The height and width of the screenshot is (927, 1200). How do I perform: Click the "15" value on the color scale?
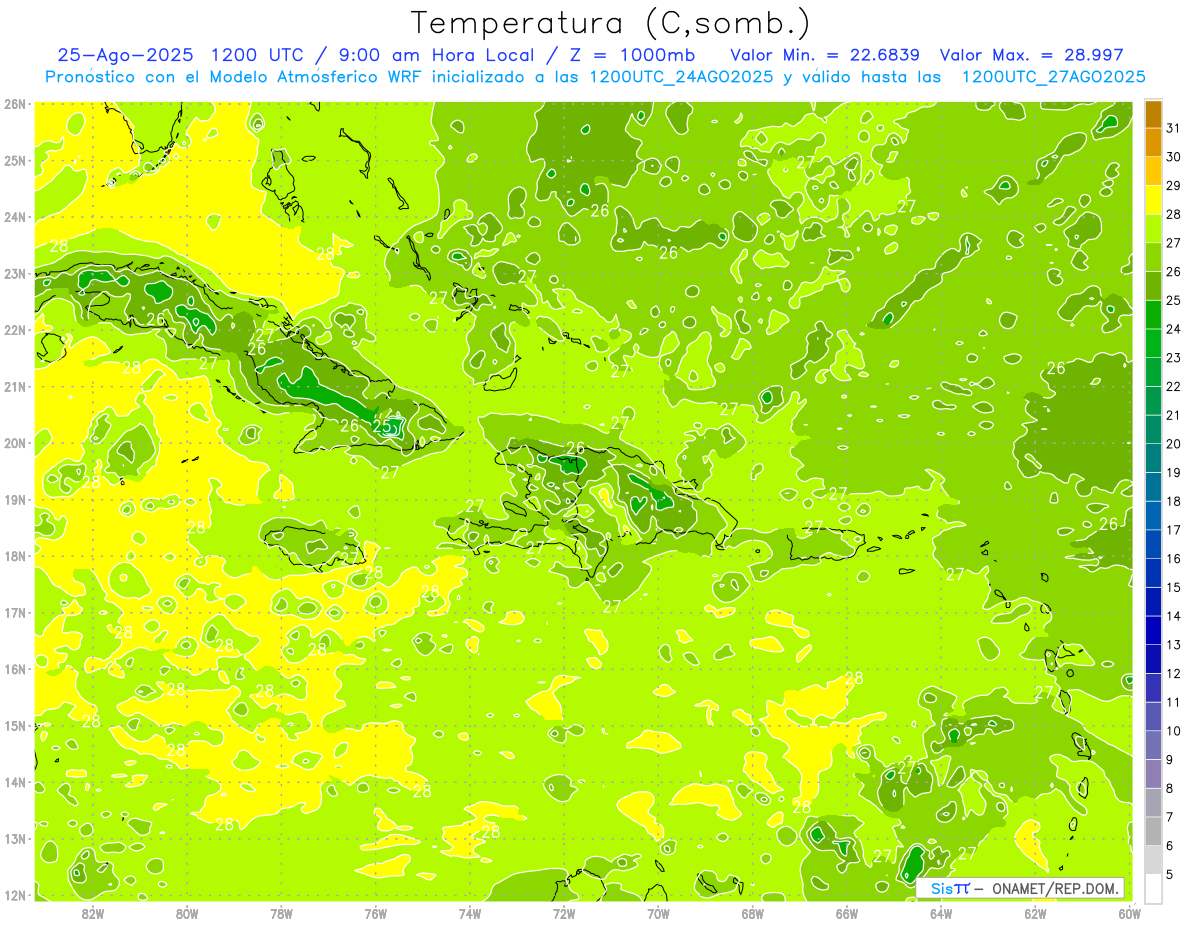pos(1174,588)
